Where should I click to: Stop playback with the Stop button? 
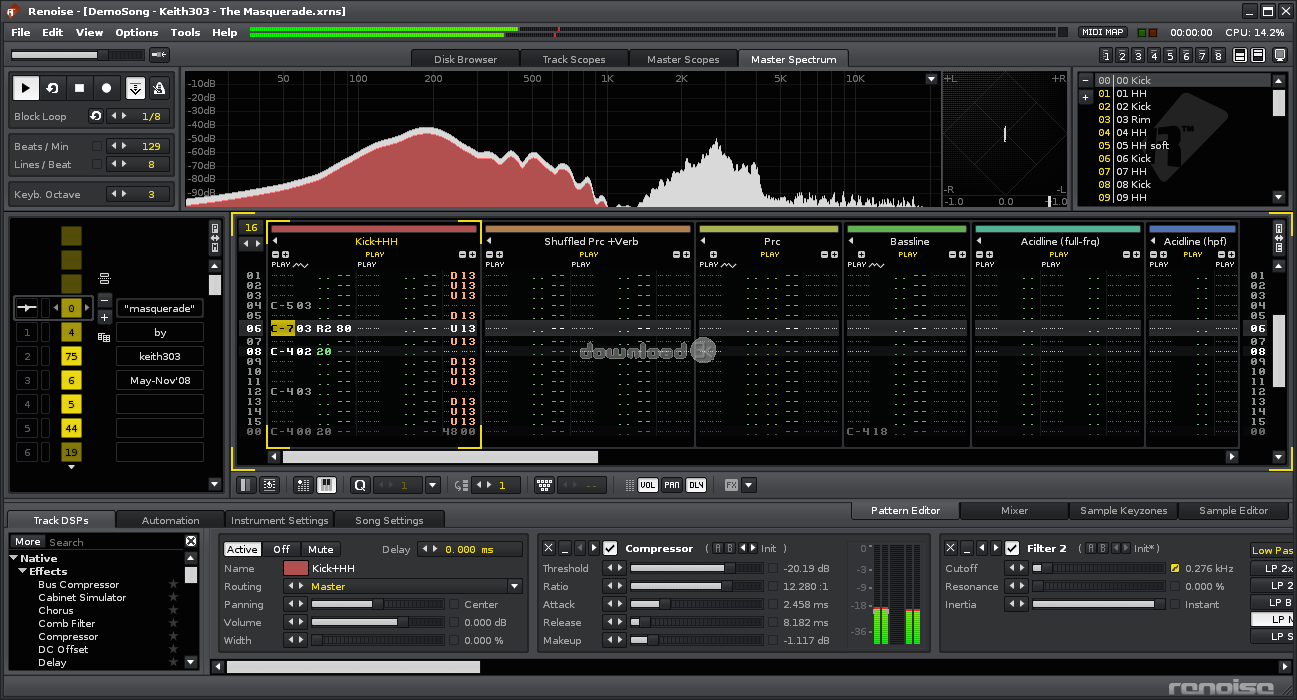pyautogui.click(x=80, y=88)
